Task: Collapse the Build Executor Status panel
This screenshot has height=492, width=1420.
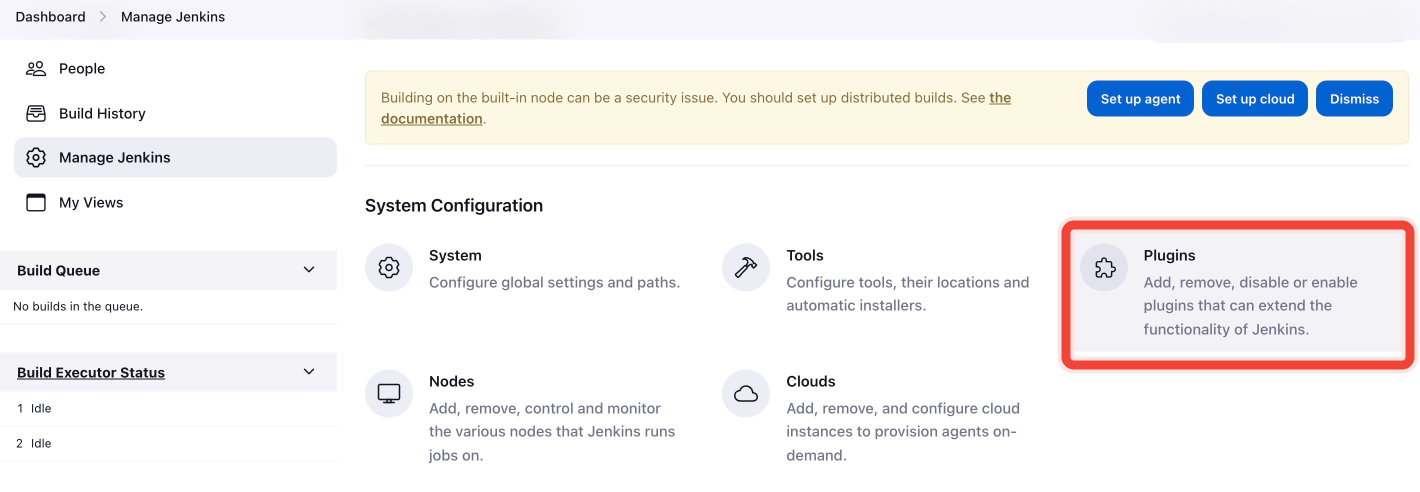Action: [x=309, y=372]
